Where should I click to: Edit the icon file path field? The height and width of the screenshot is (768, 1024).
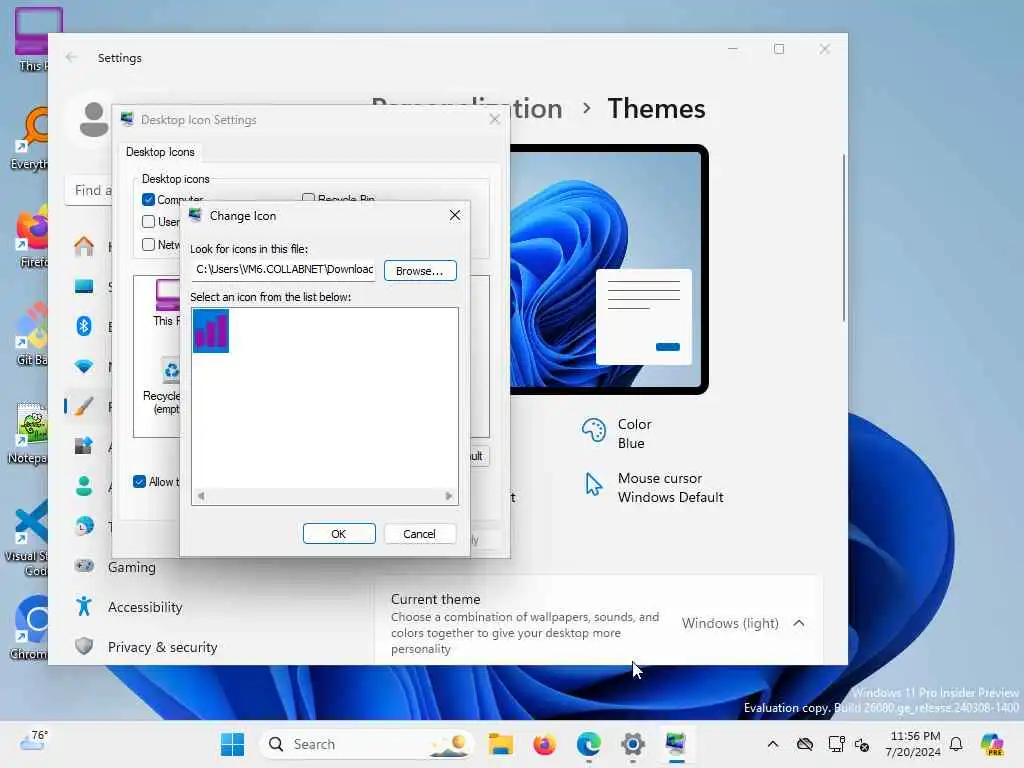click(283, 269)
